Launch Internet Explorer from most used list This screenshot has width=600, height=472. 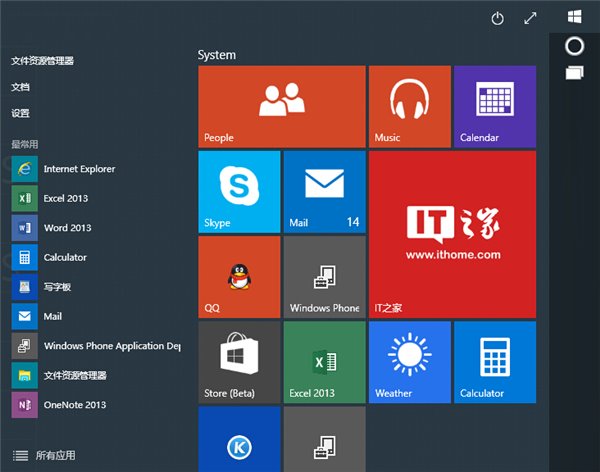pyautogui.click(x=96, y=169)
